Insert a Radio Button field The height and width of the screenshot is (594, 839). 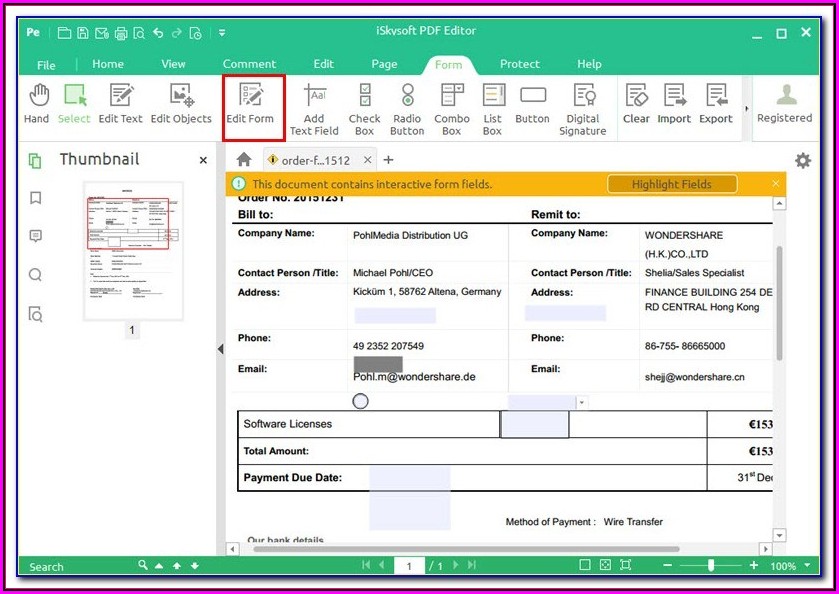[x=407, y=108]
